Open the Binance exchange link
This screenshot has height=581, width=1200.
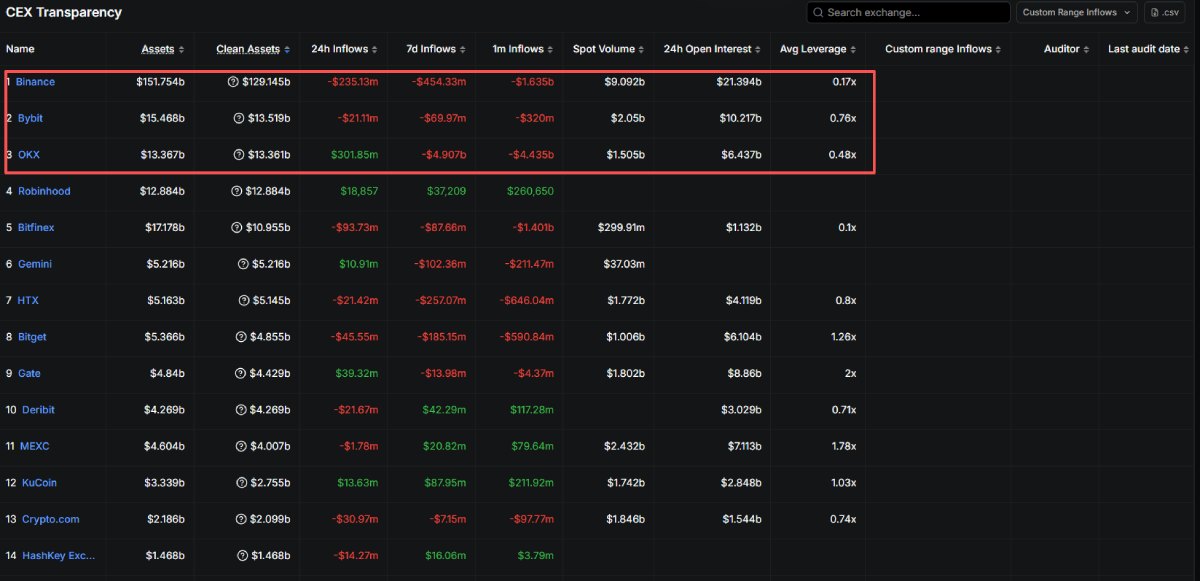pos(35,82)
